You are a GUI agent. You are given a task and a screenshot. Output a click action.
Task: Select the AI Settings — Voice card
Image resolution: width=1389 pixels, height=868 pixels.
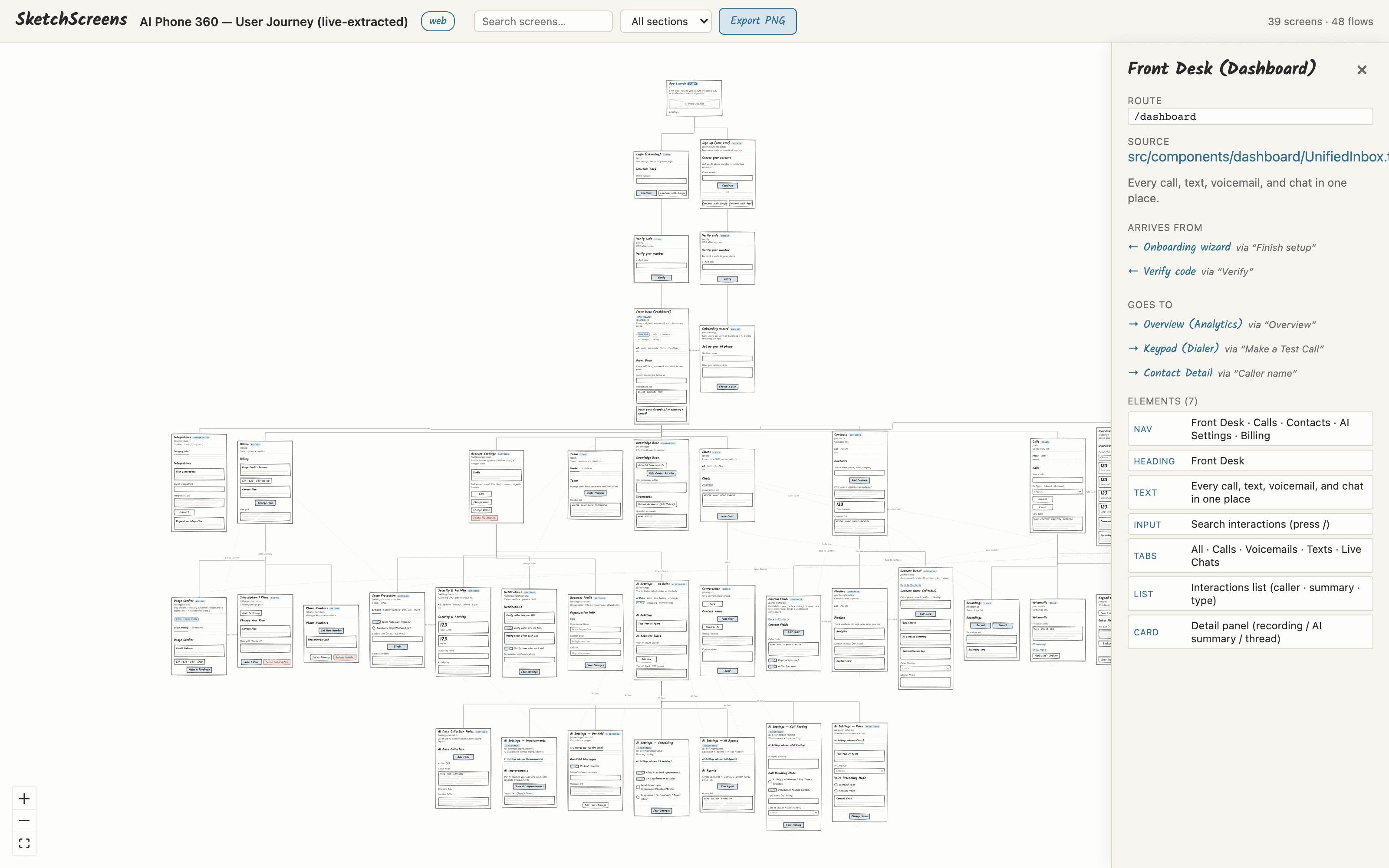pos(859,773)
